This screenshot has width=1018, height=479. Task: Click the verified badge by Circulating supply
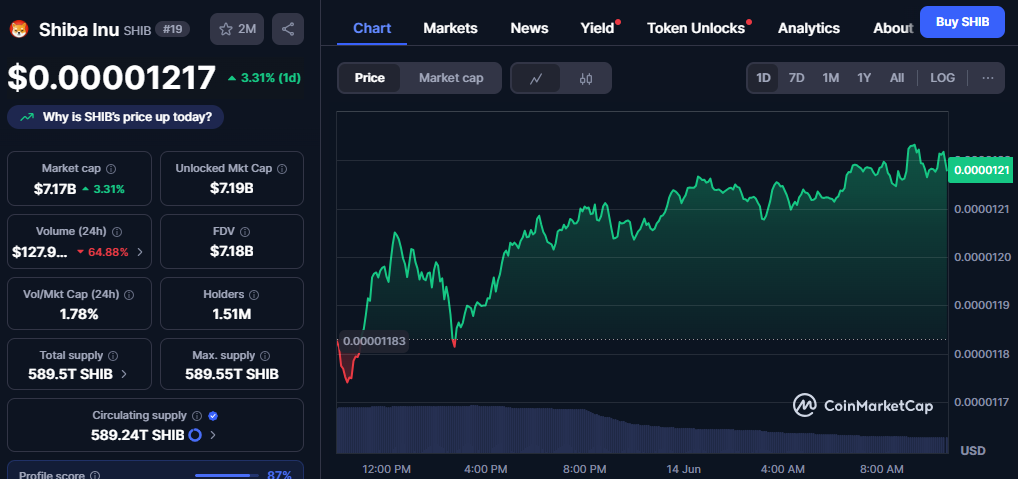click(x=213, y=415)
